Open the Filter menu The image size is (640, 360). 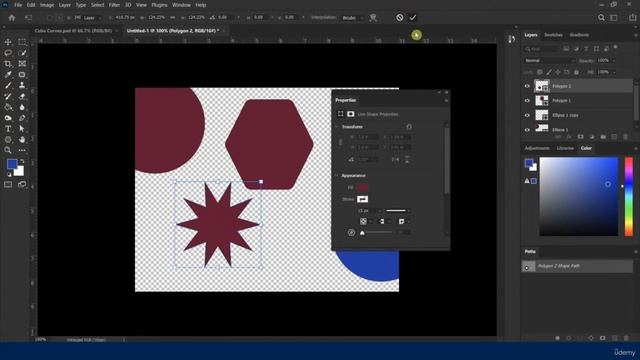click(x=114, y=5)
